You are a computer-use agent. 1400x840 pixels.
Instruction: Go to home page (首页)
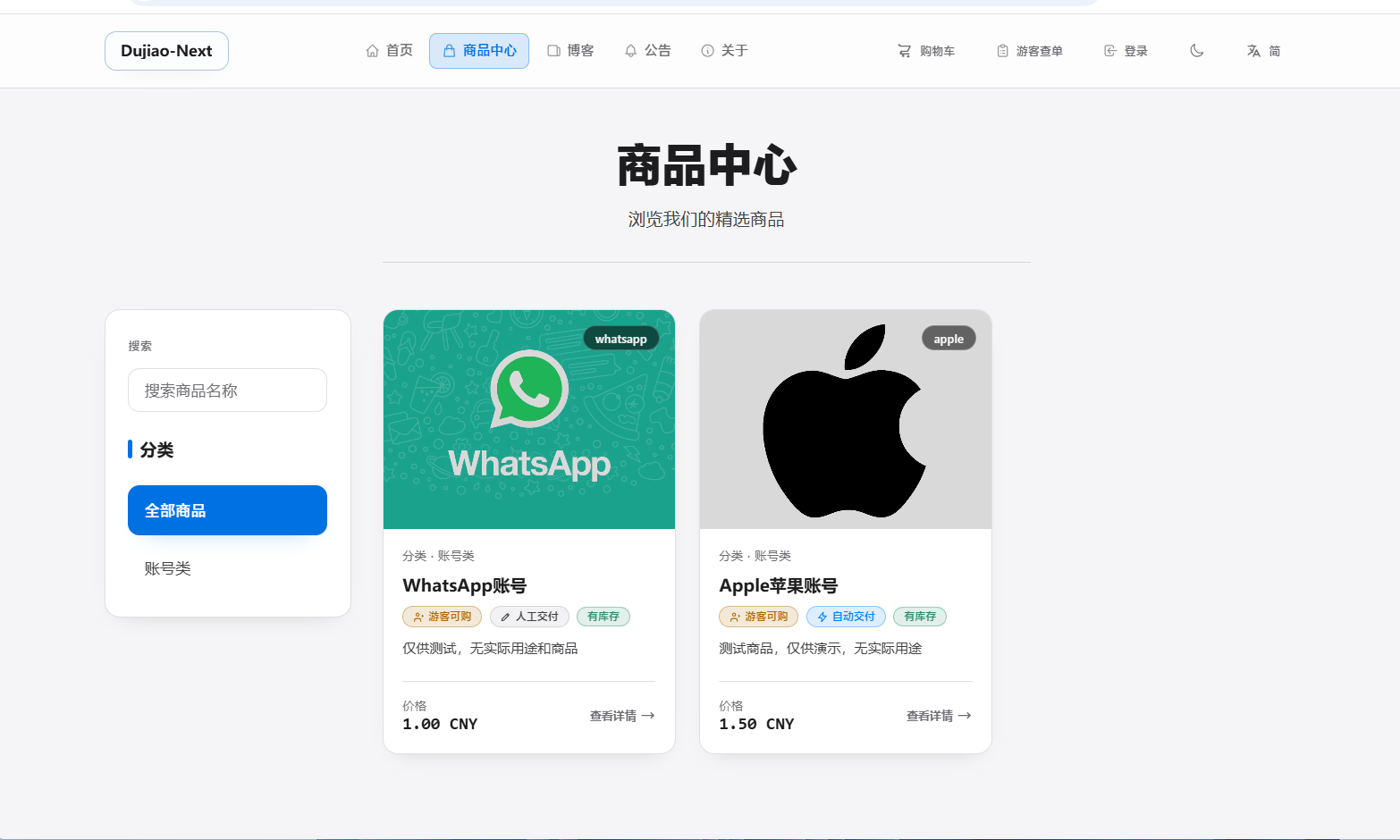(389, 51)
